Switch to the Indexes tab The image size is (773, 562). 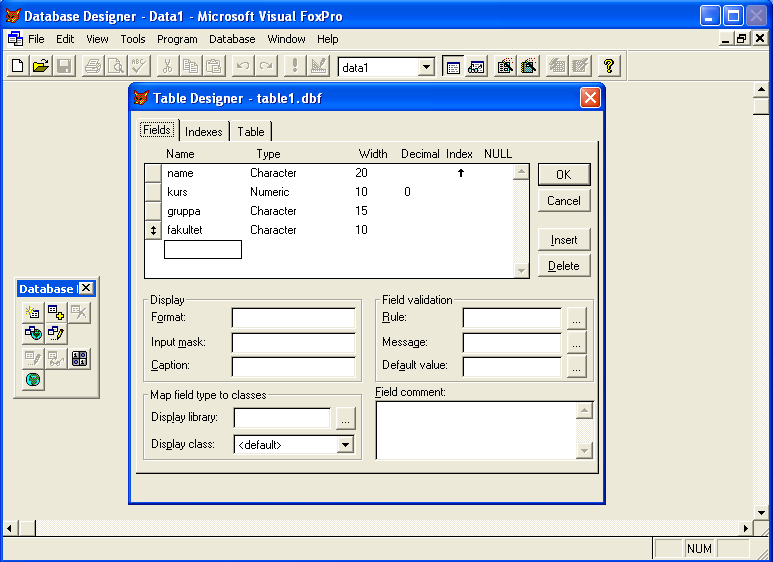(x=204, y=132)
